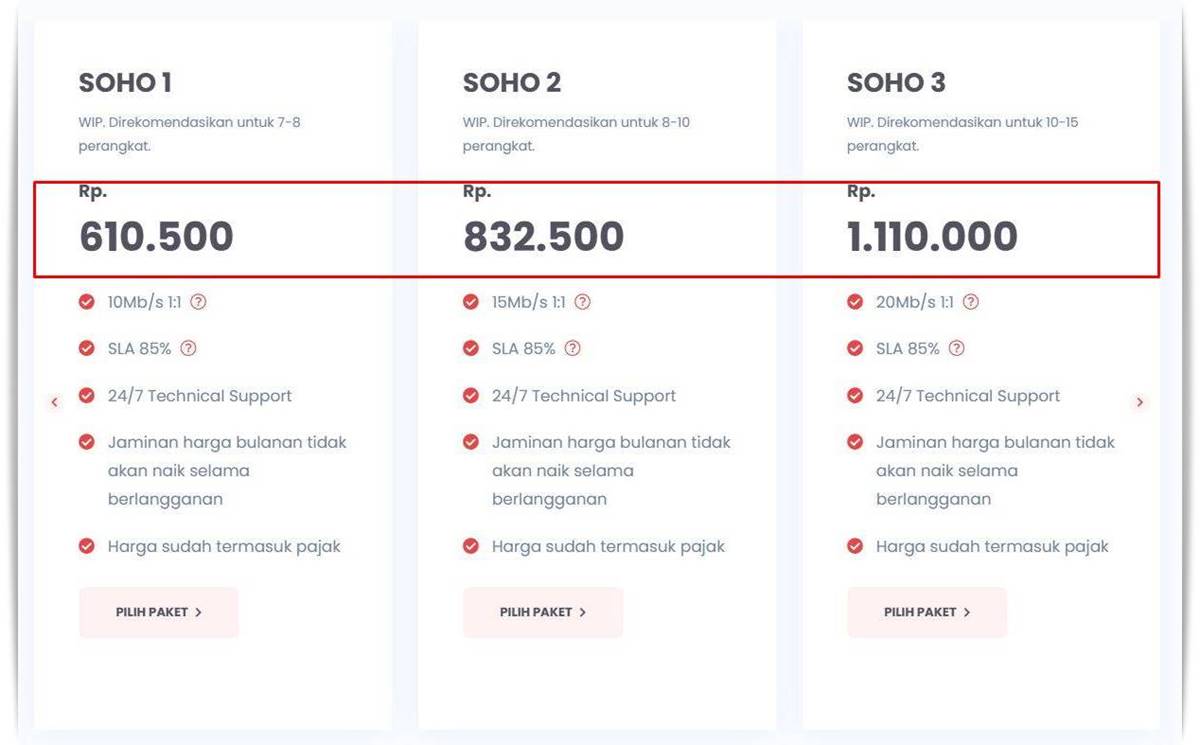
Task: Click the SOHO 3 plan heading
Action: pos(896,83)
